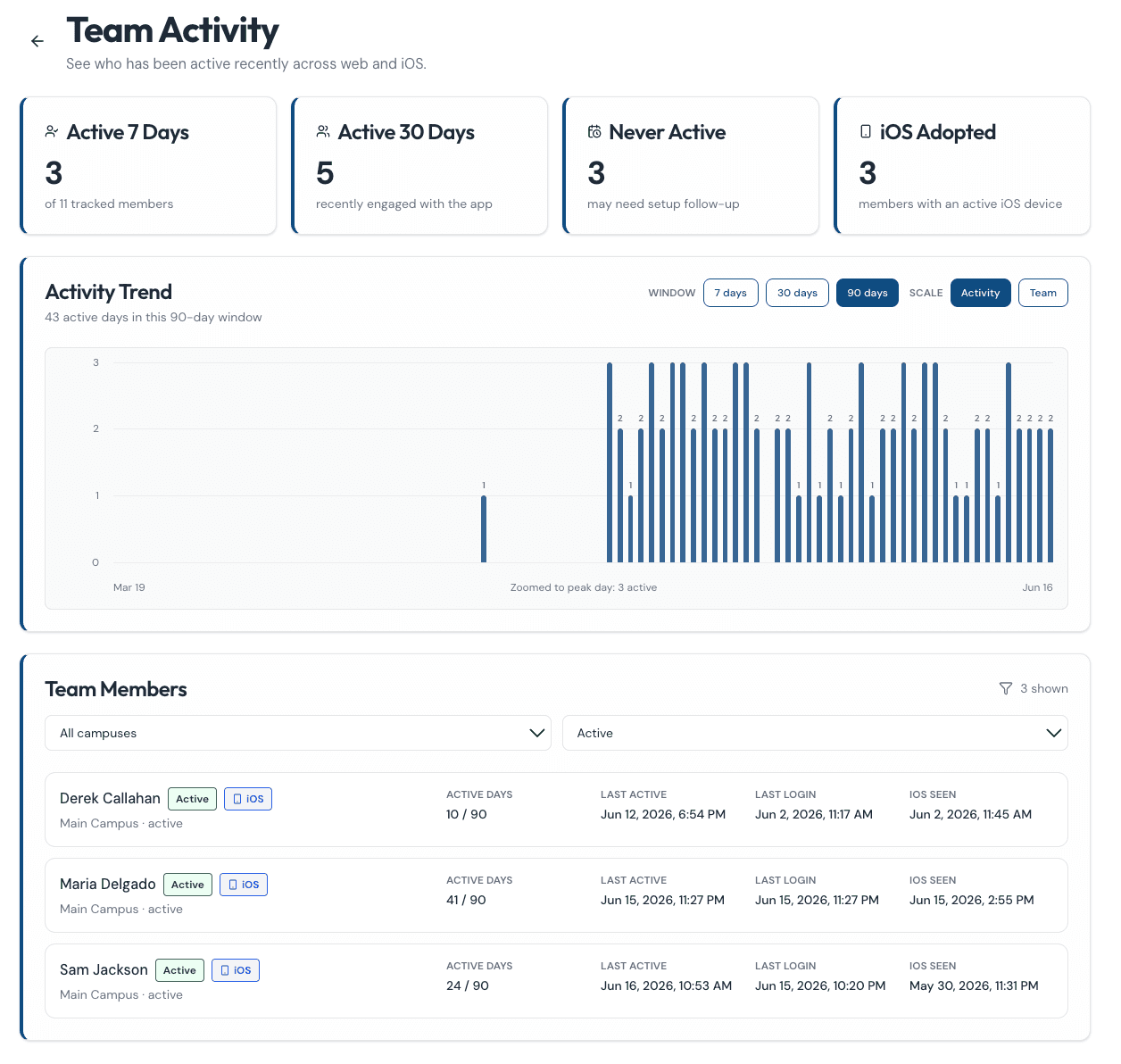
Task: Select Maria Delgado's name
Action: pos(108,884)
